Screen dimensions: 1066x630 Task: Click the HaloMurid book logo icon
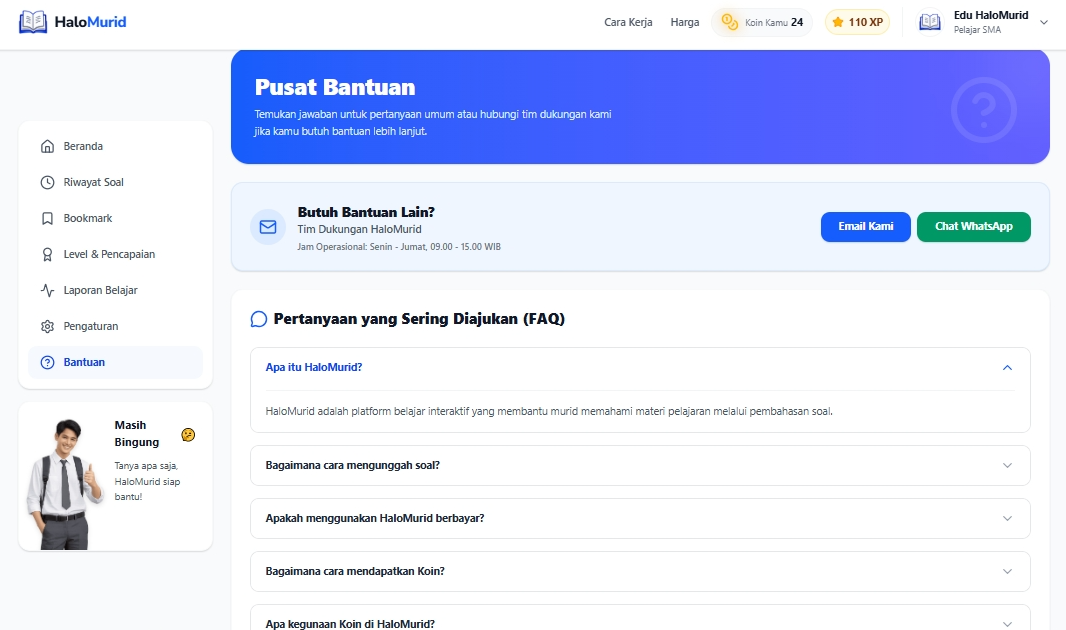tap(33, 22)
